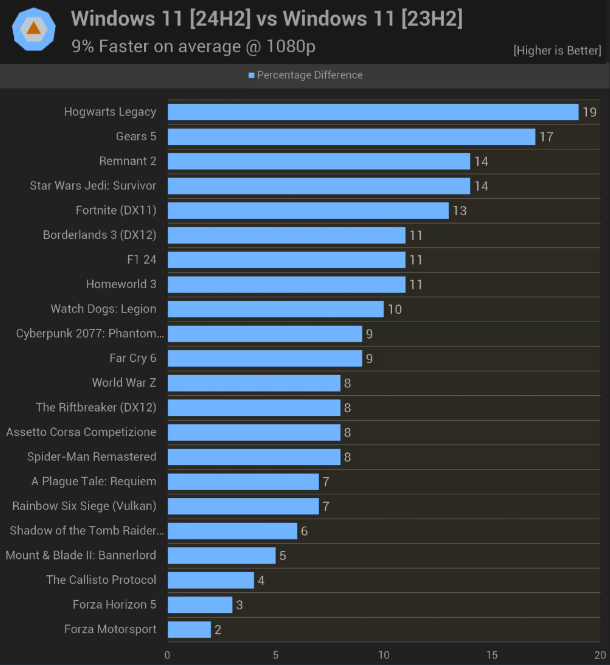Click the Far Cry 6 bar
Image resolution: width=610 pixels, height=665 pixels.
pos(264,358)
